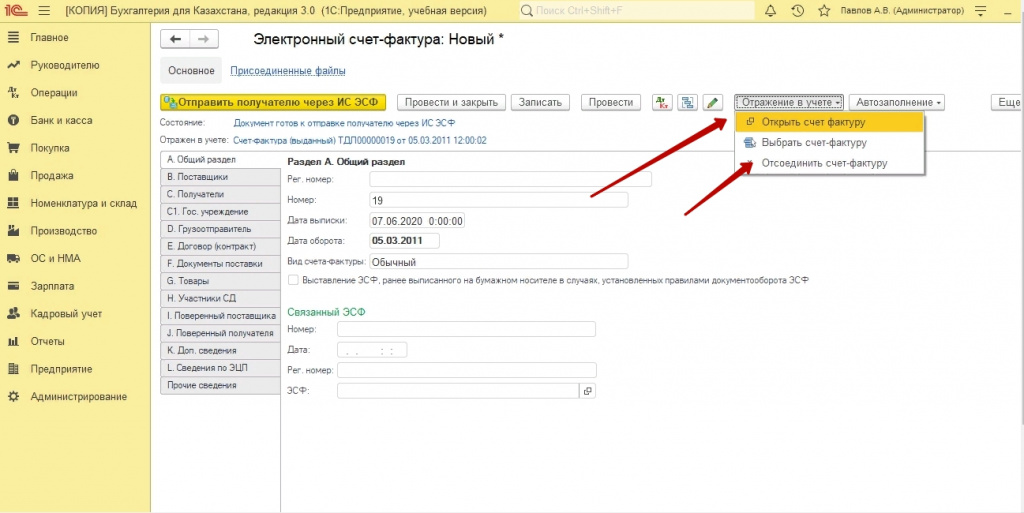The image size is (1024, 513).
Task: Click the Вид счета-фактуры field
Action: 498,262
